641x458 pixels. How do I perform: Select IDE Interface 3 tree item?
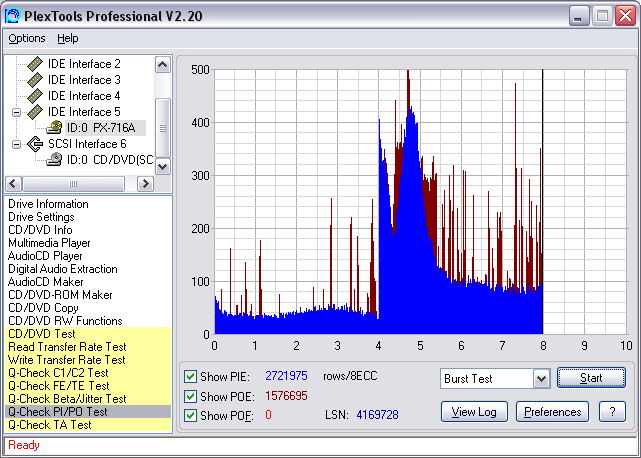[84, 80]
